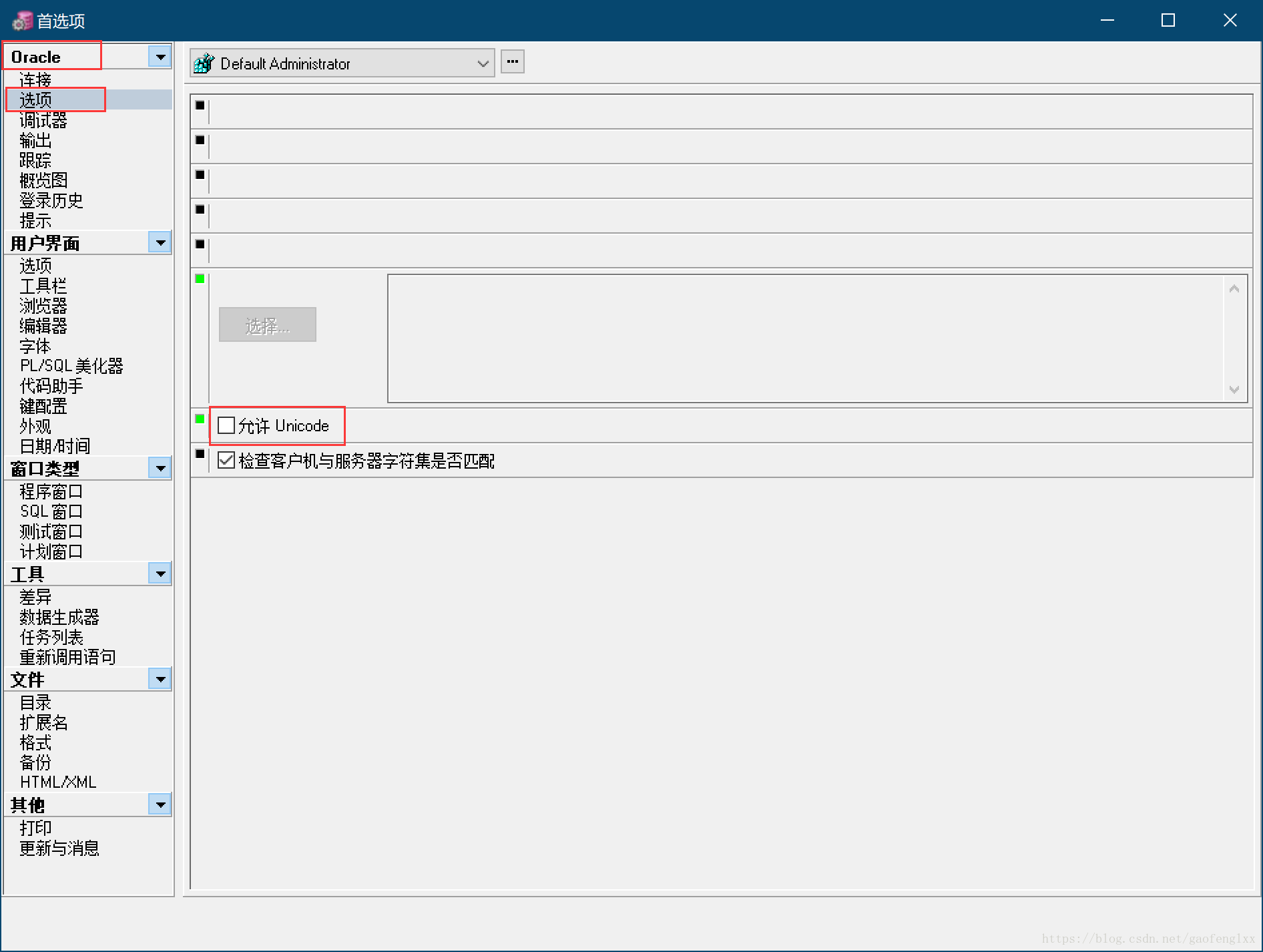
Task: Collapse the 工具 section arrow
Action: 160,573
